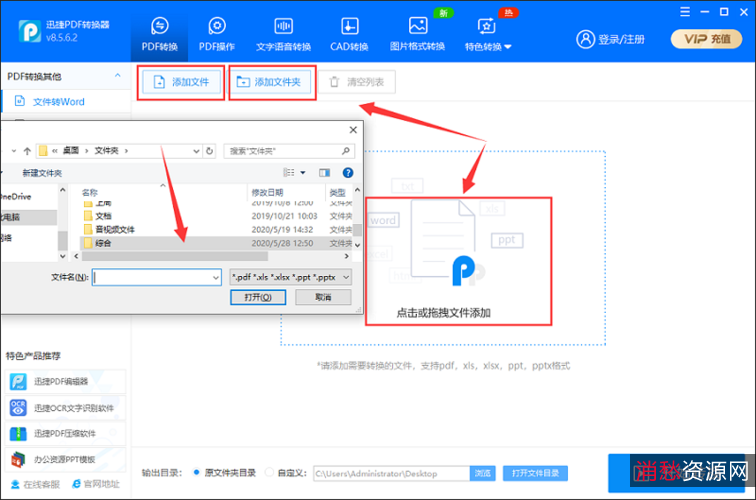Click the 打开(O) button
This screenshot has width=756, height=500.
point(258,297)
